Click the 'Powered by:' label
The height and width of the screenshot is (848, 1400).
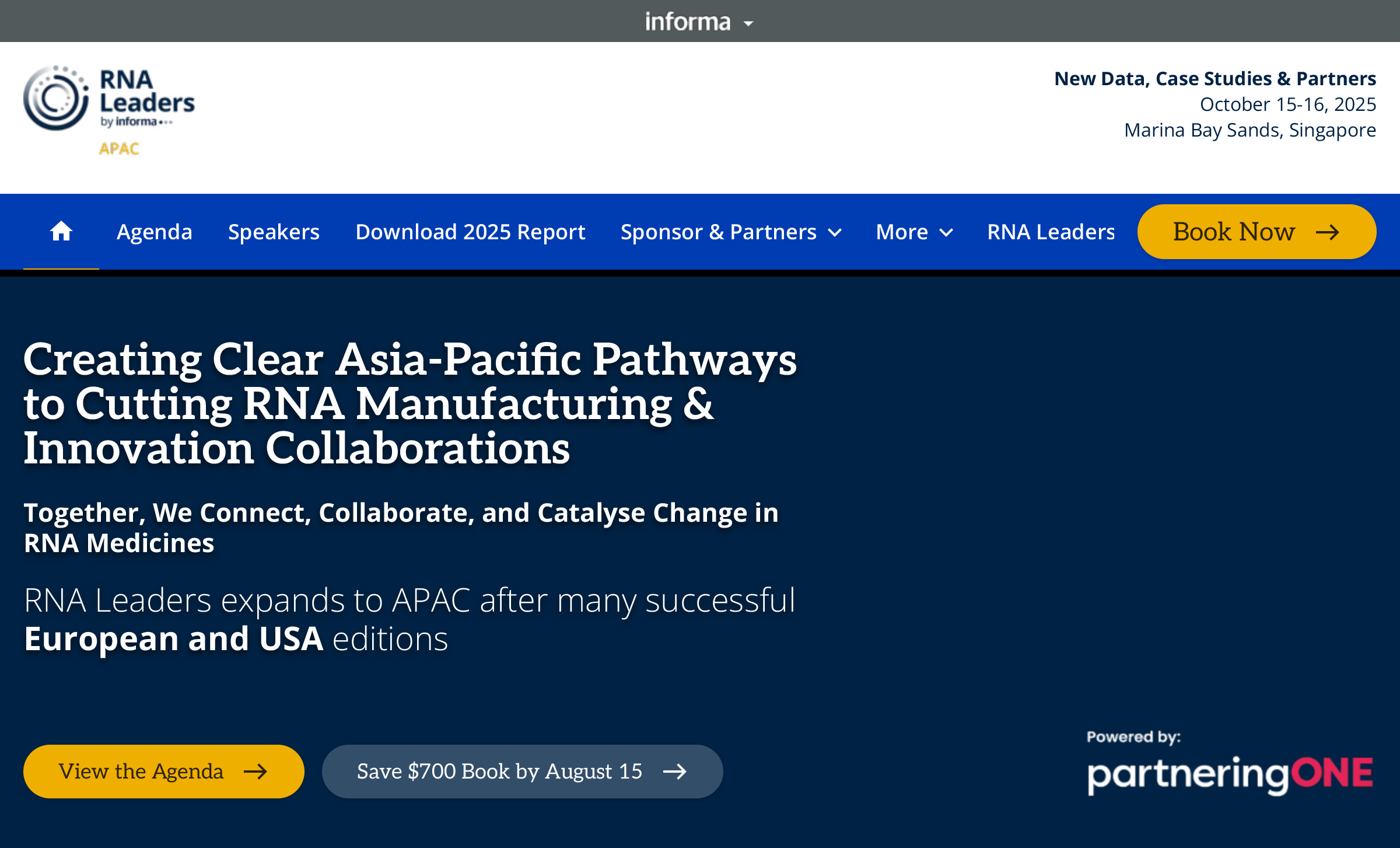point(1133,737)
